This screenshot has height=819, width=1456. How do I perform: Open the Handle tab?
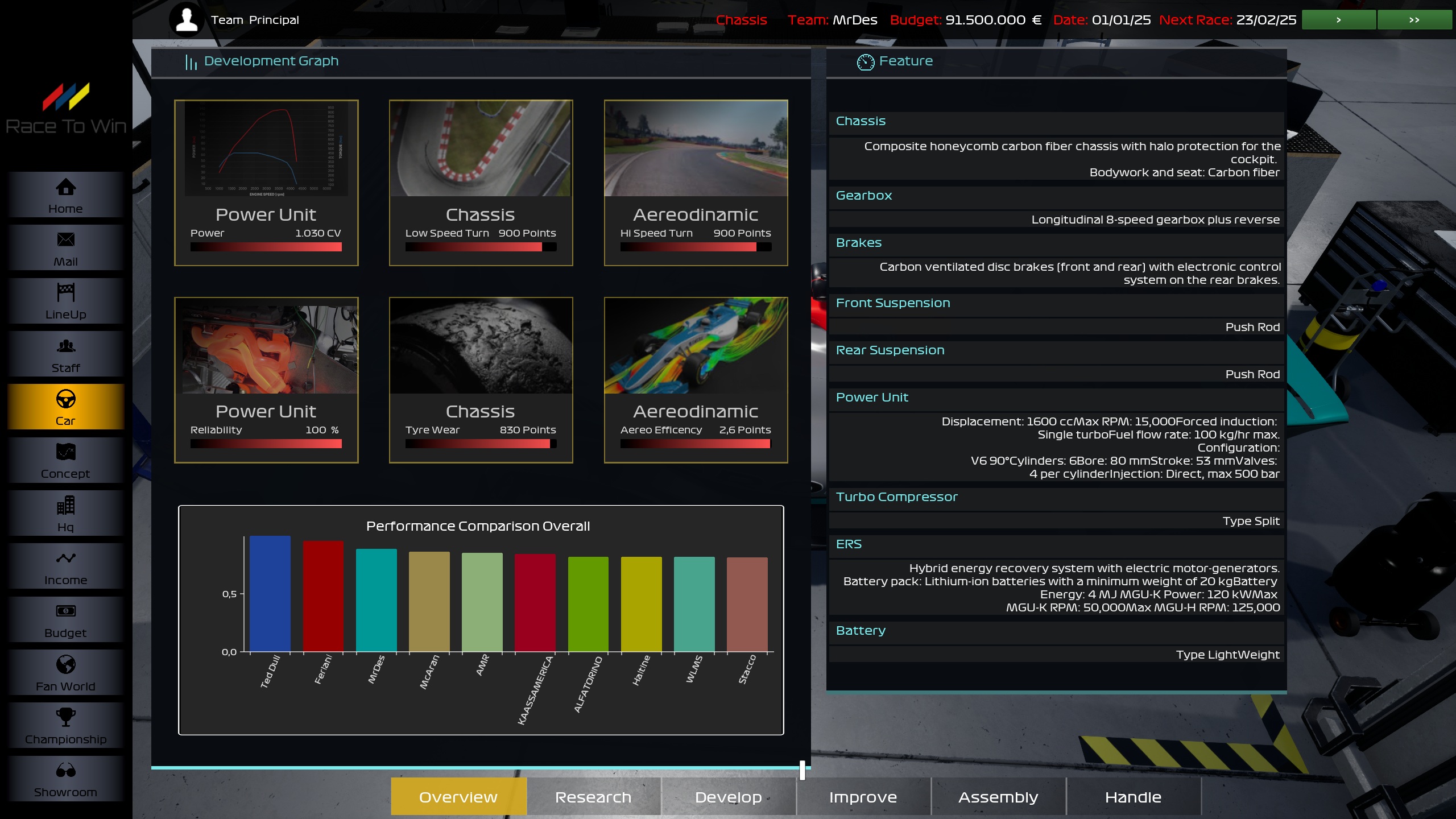coord(1133,797)
